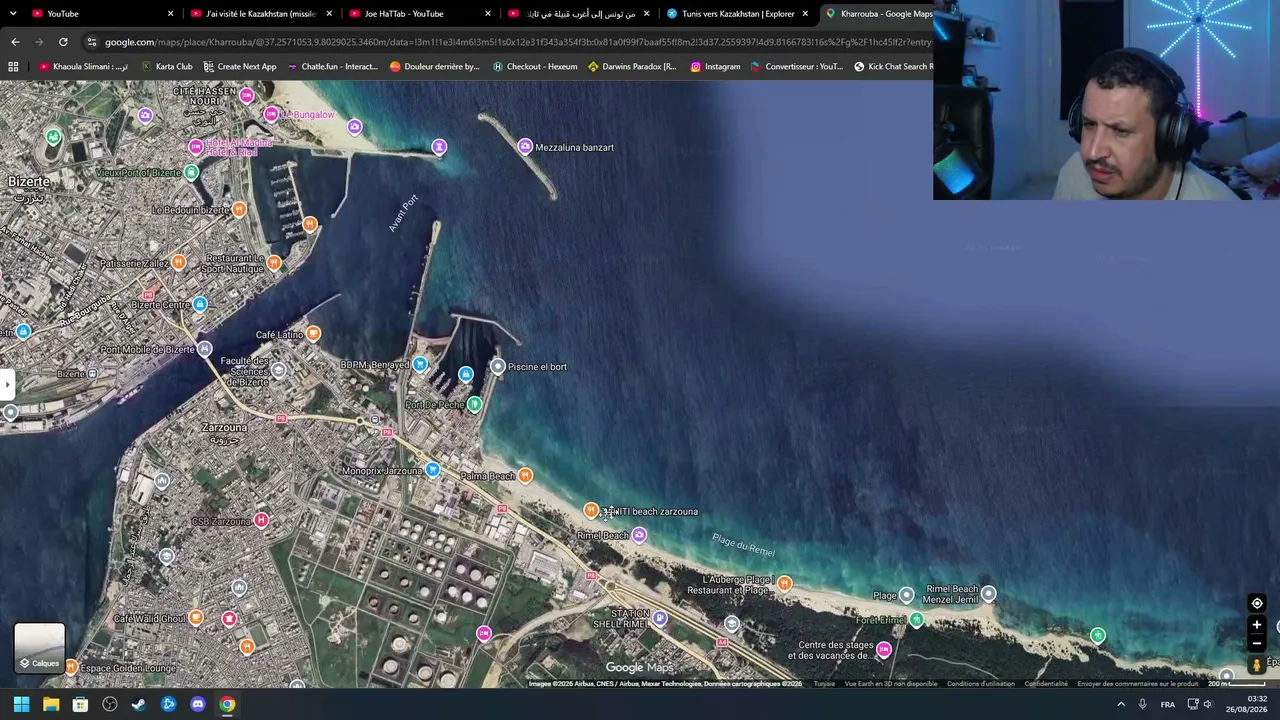Select the Piscine el bort marker
The width and height of the screenshot is (1280, 720).
(498, 367)
